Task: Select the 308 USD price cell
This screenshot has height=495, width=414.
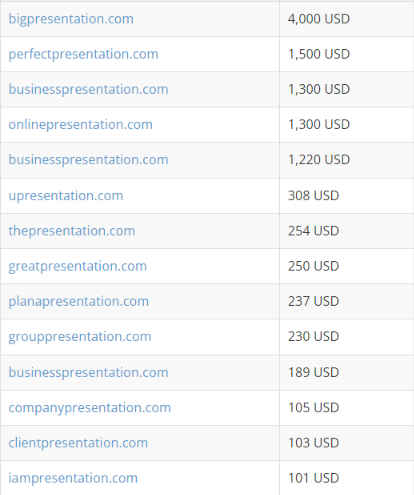Action: [347, 196]
